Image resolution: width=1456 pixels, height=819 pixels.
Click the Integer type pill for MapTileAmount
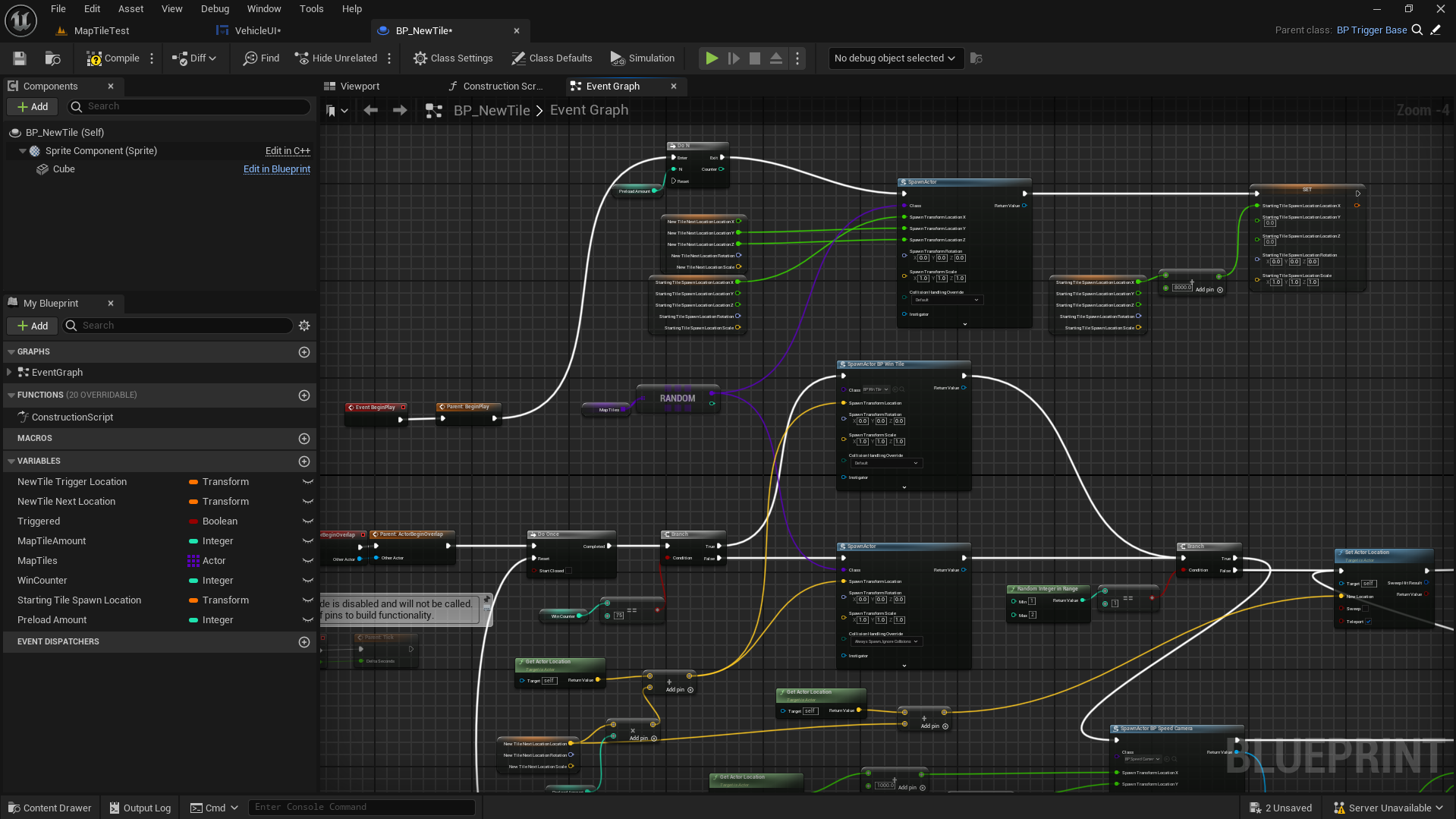(x=211, y=541)
